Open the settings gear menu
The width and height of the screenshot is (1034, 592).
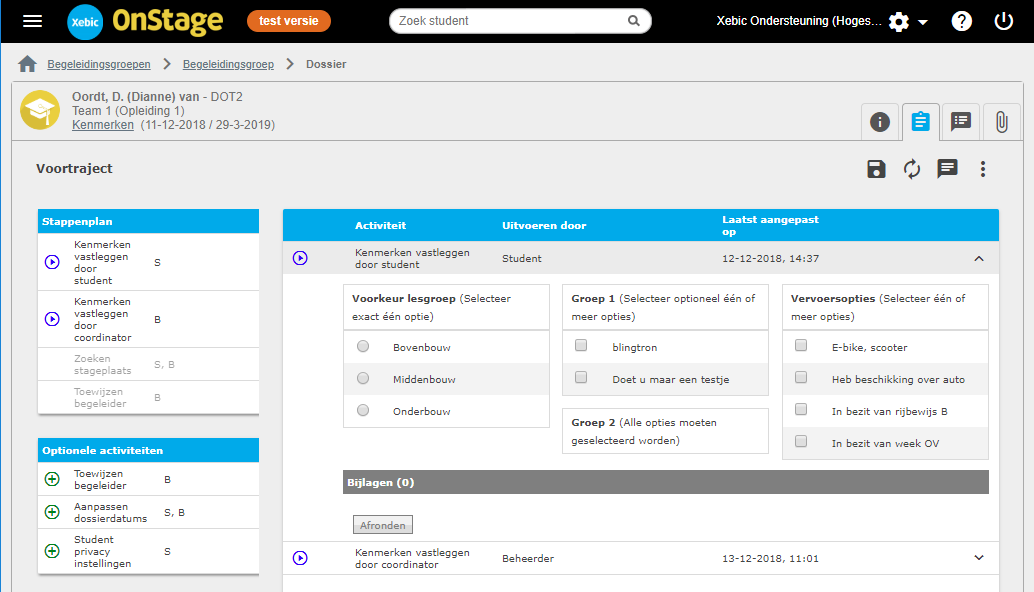[899, 22]
